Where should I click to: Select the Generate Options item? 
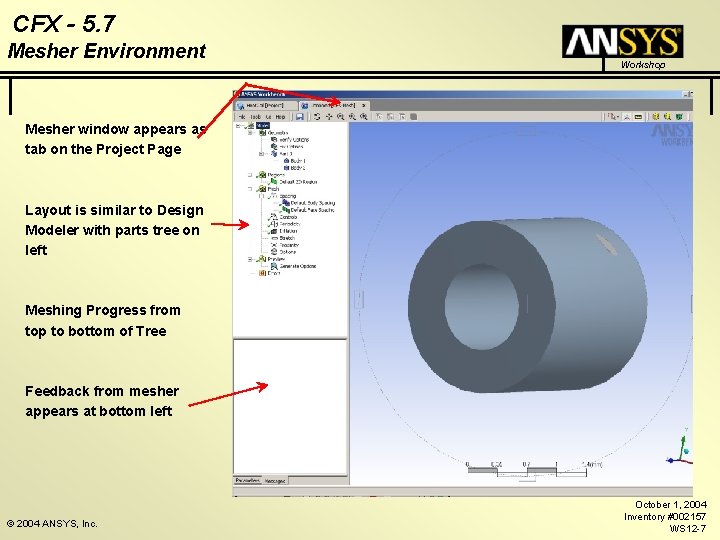(x=298, y=266)
